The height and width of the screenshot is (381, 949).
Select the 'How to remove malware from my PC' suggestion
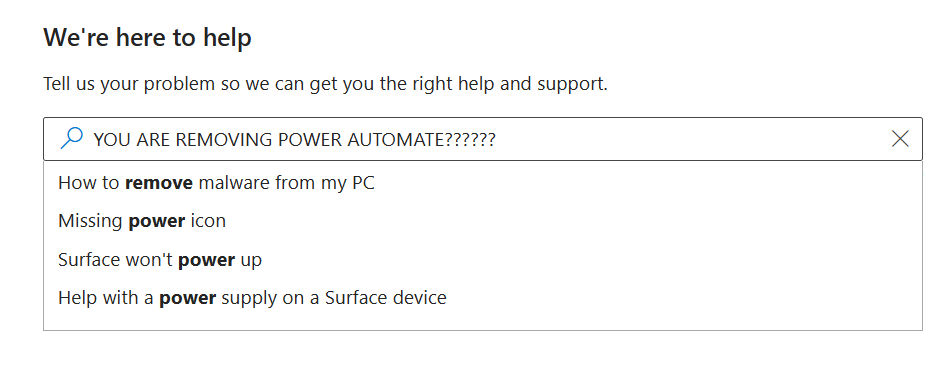(x=482, y=182)
